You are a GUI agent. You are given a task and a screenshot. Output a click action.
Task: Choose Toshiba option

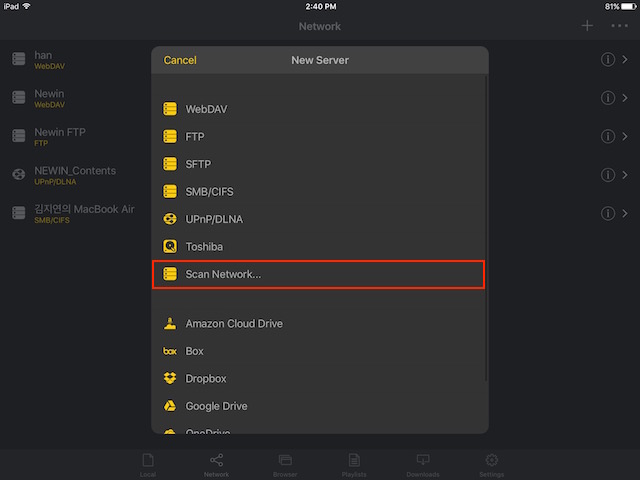[318, 247]
